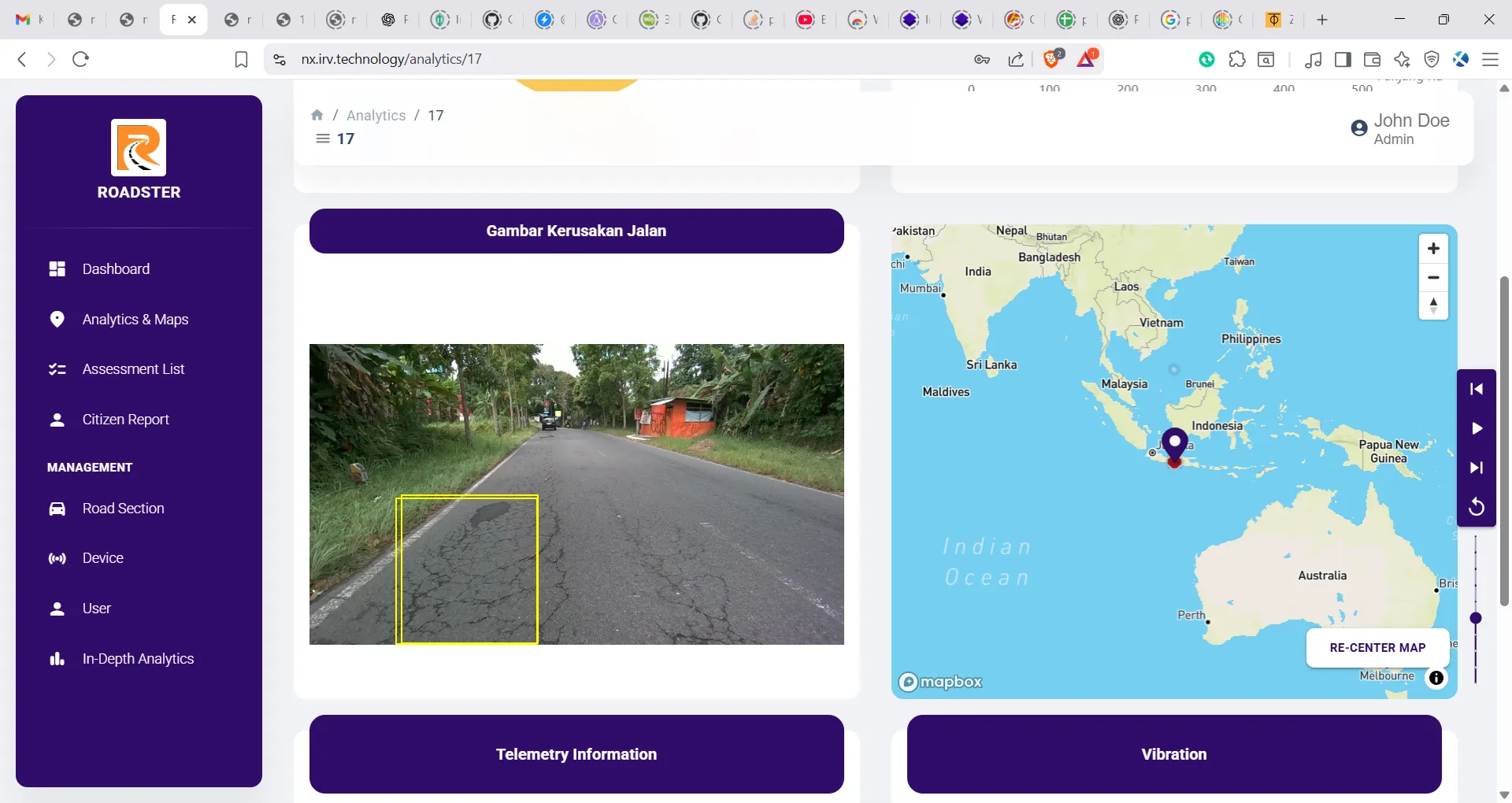Click the RE-CENTER MAP button

[x=1377, y=648]
